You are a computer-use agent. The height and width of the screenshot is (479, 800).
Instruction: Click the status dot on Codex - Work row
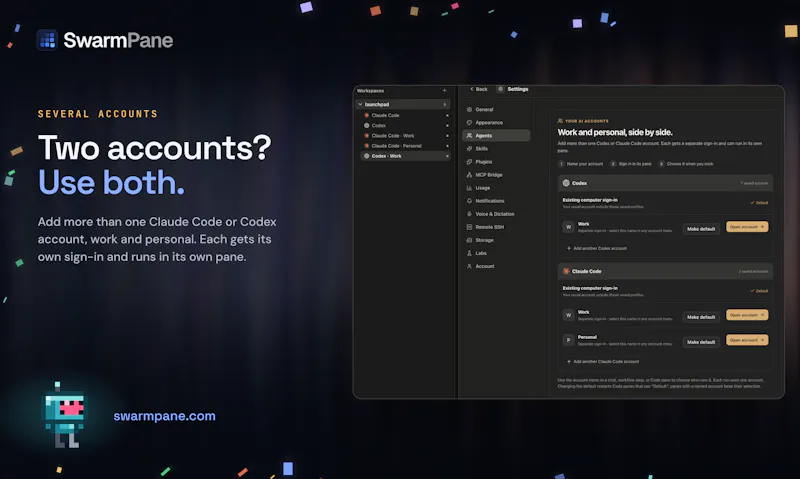coord(447,156)
